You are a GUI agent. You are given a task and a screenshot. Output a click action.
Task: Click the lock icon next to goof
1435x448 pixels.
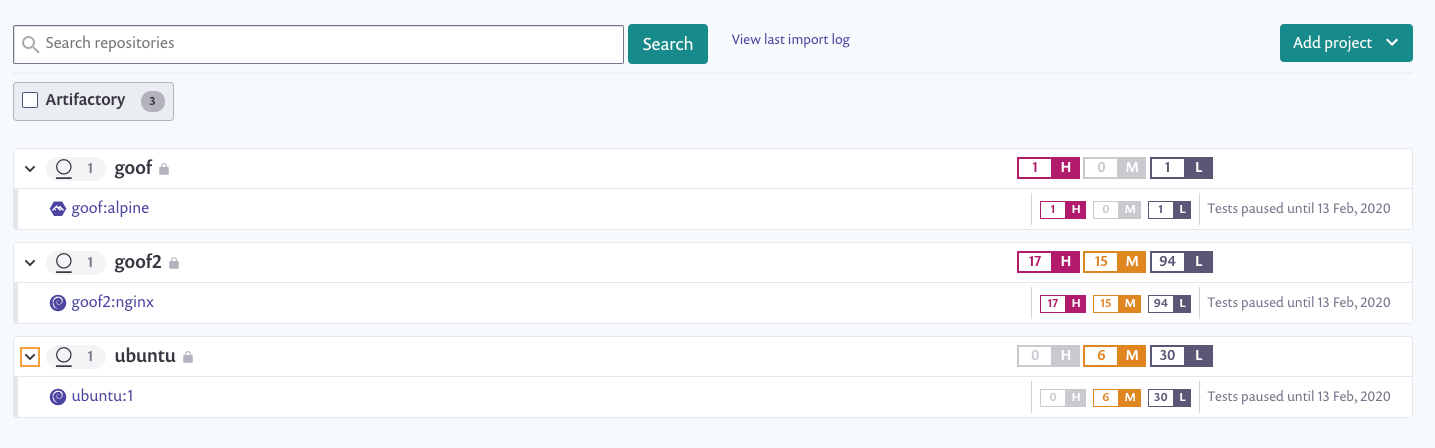(164, 170)
